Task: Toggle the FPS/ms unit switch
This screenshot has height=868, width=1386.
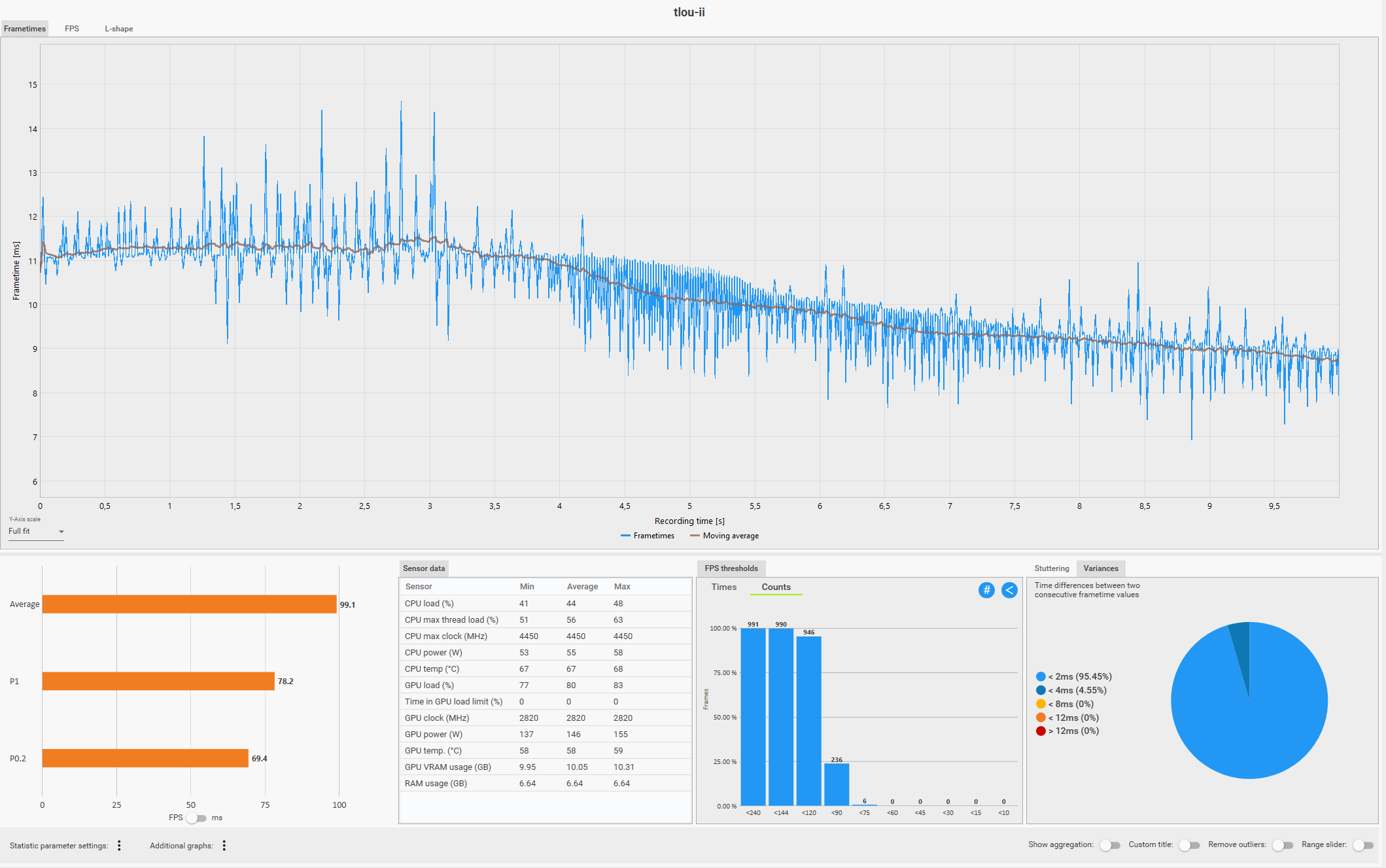Action: click(x=196, y=818)
